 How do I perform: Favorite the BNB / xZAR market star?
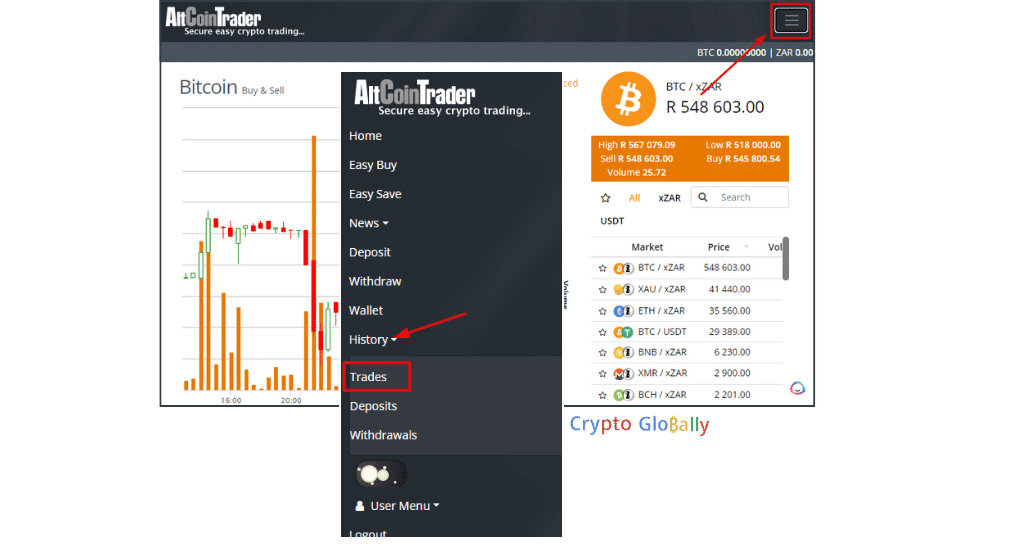tap(603, 353)
